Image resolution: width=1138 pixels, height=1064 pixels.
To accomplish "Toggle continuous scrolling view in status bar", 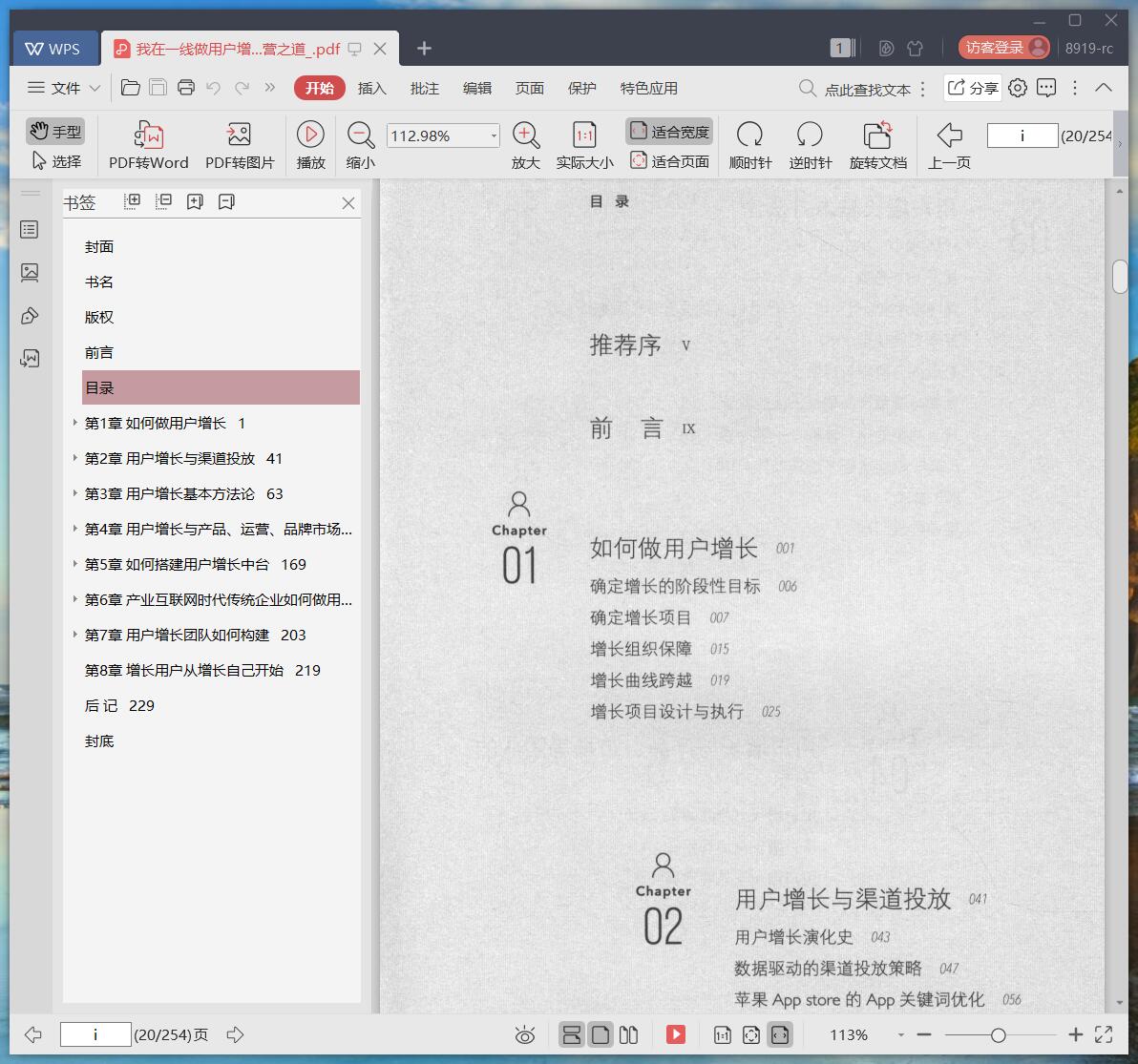I will (x=572, y=1035).
